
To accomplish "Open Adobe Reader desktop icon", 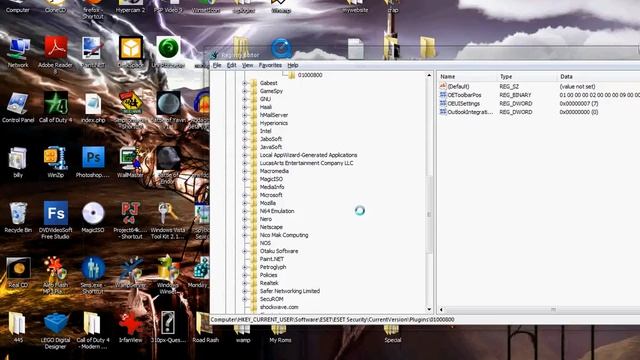I will 55,49.
